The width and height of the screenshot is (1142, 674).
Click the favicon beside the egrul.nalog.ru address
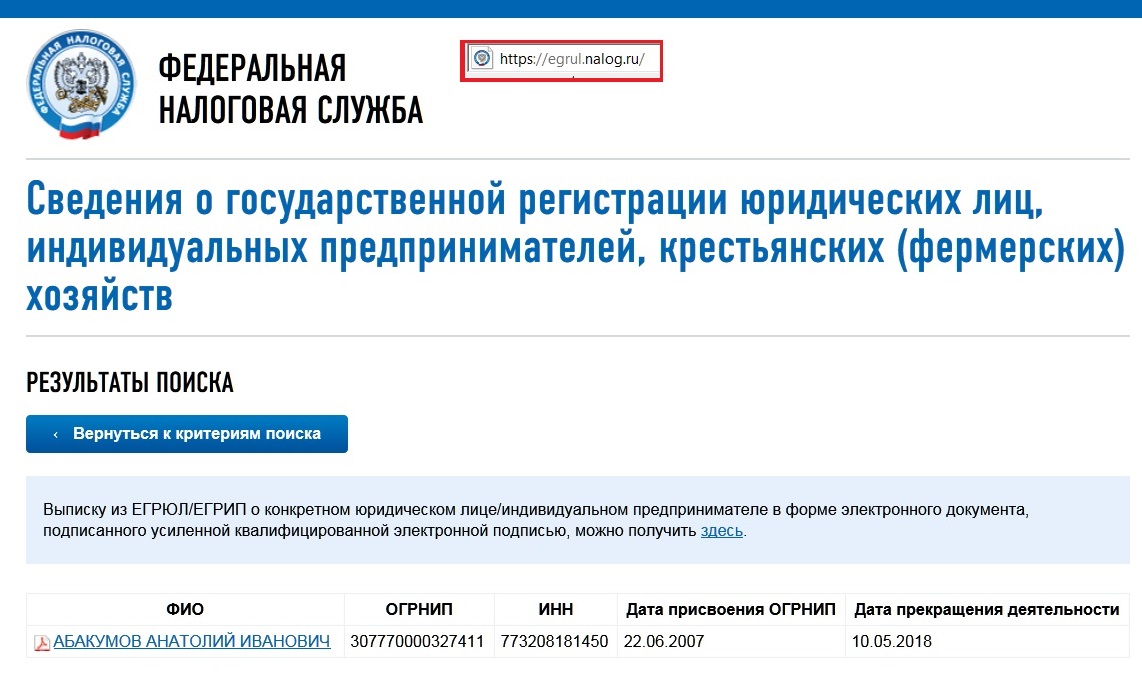tap(481, 59)
